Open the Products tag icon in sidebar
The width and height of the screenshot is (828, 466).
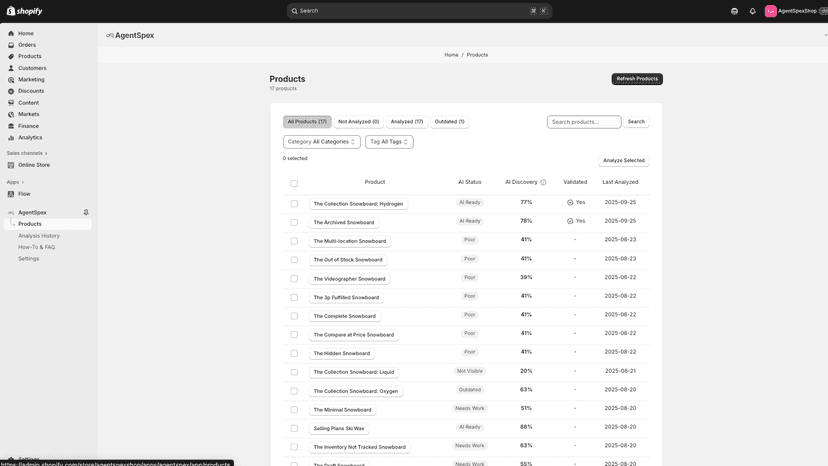coord(11,57)
